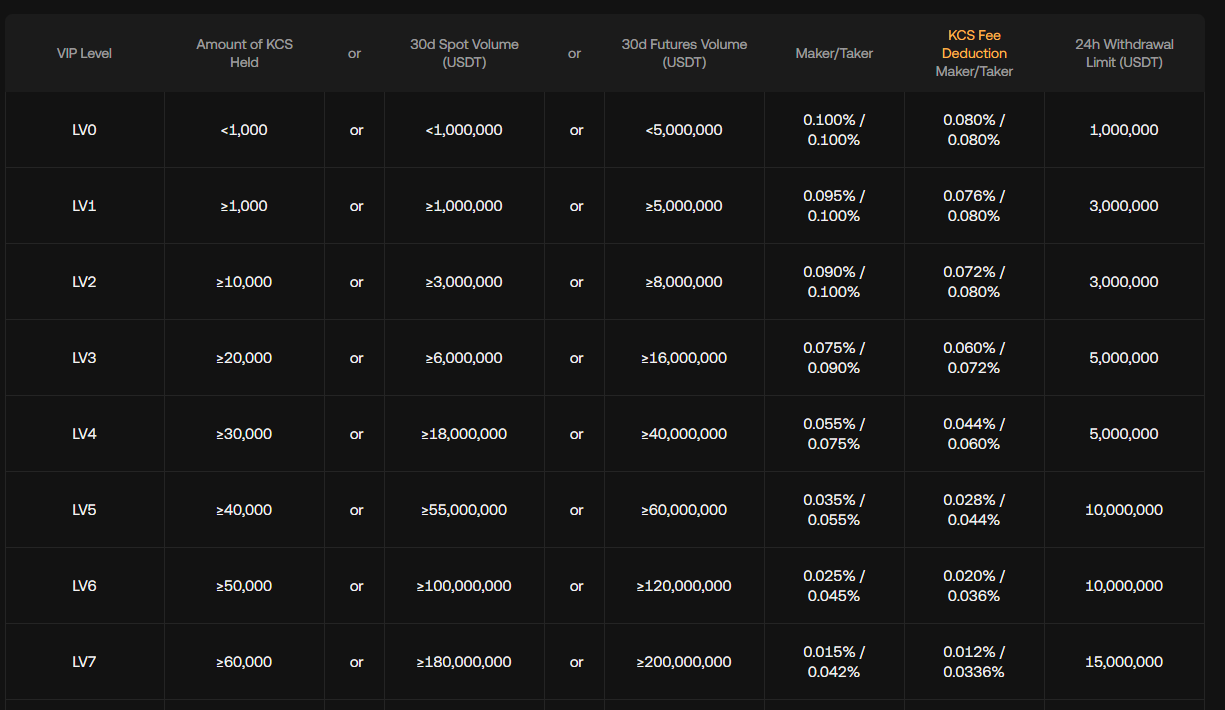Click the LV0 level cell
The height and width of the screenshot is (710, 1225).
[x=84, y=130]
